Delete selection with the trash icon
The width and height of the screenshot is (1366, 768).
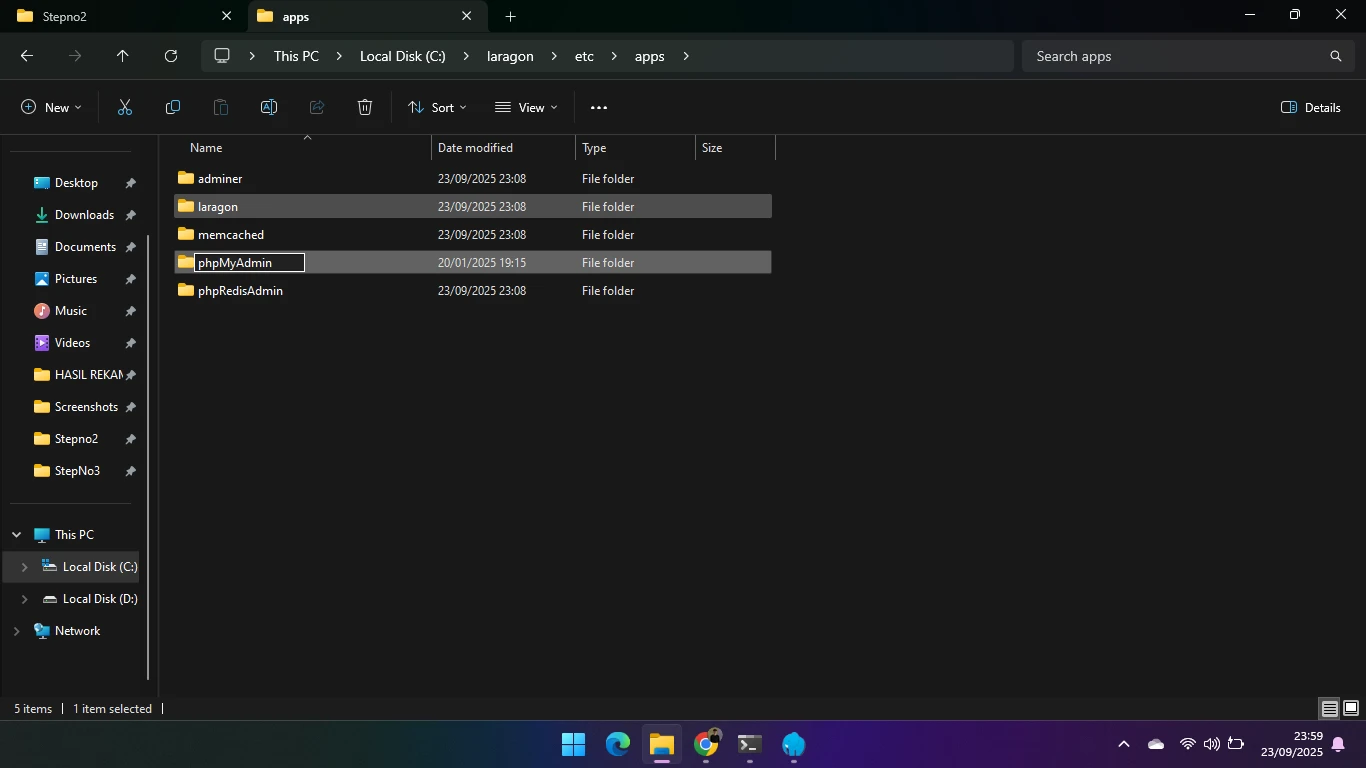[365, 107]
